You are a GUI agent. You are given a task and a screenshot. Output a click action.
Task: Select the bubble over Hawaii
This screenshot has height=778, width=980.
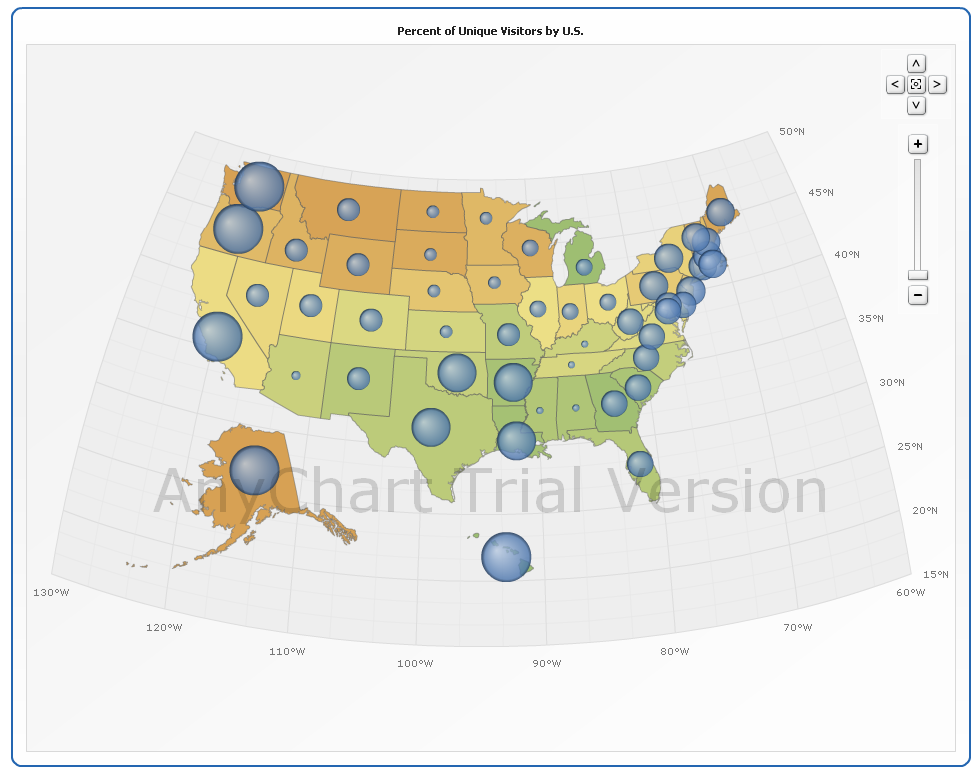[x=506, y=557]
